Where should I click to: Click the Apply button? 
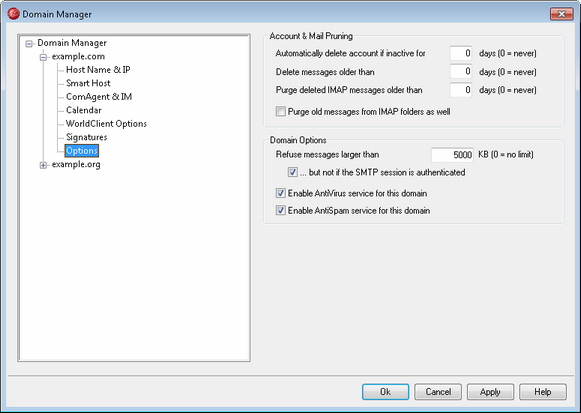point(490,392)
